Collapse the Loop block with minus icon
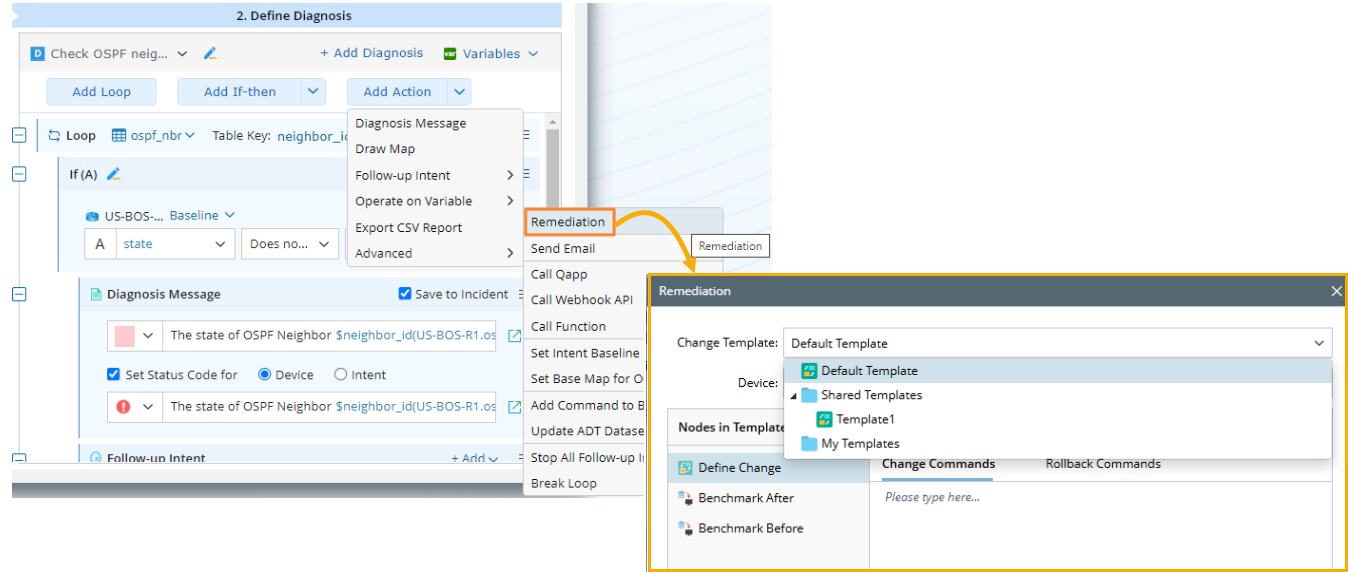1348x572 pixels. (19, 135)
